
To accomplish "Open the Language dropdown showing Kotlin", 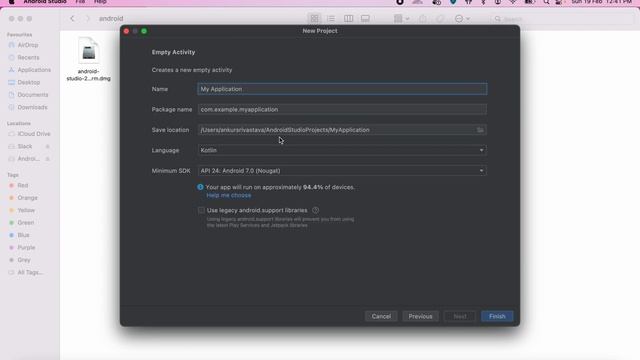I will pos(342,150).
